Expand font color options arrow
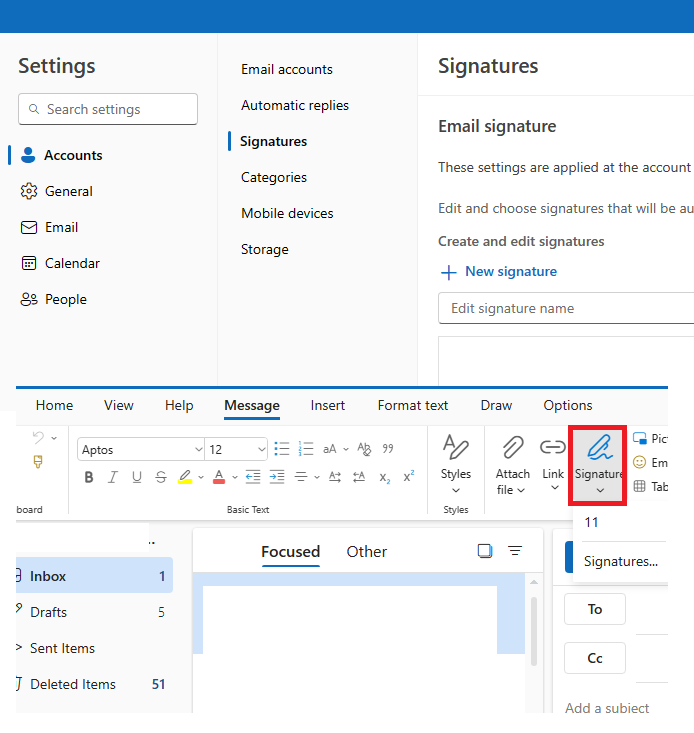 pos(235,477)
